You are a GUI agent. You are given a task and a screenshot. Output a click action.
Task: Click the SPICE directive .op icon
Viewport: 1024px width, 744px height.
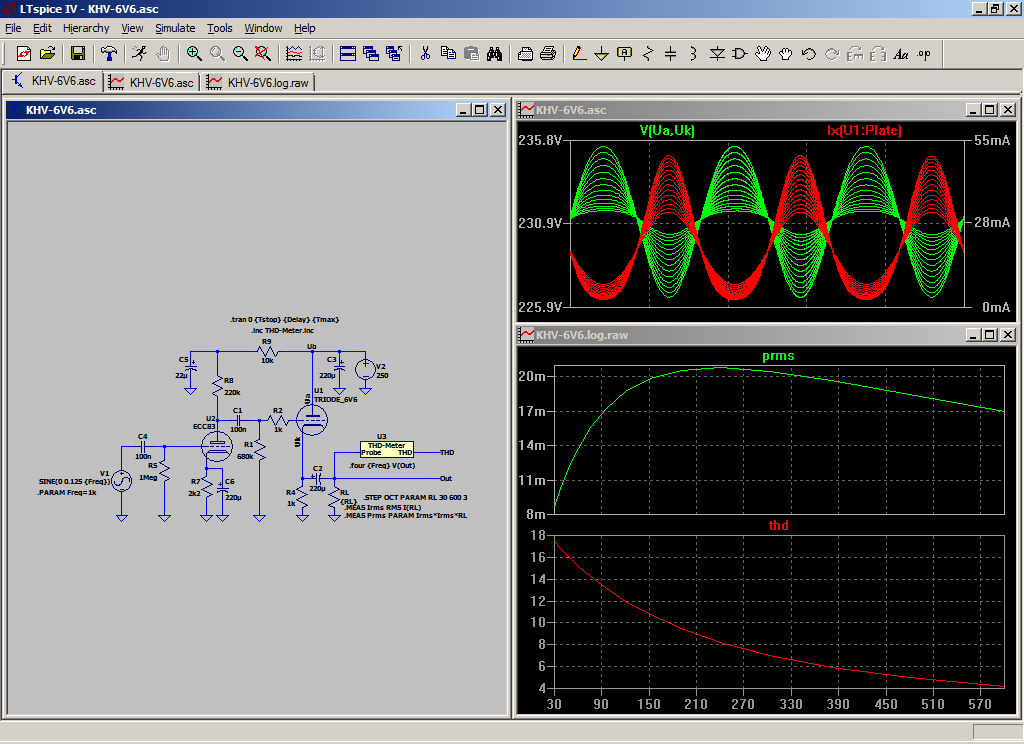click(923, 54)
